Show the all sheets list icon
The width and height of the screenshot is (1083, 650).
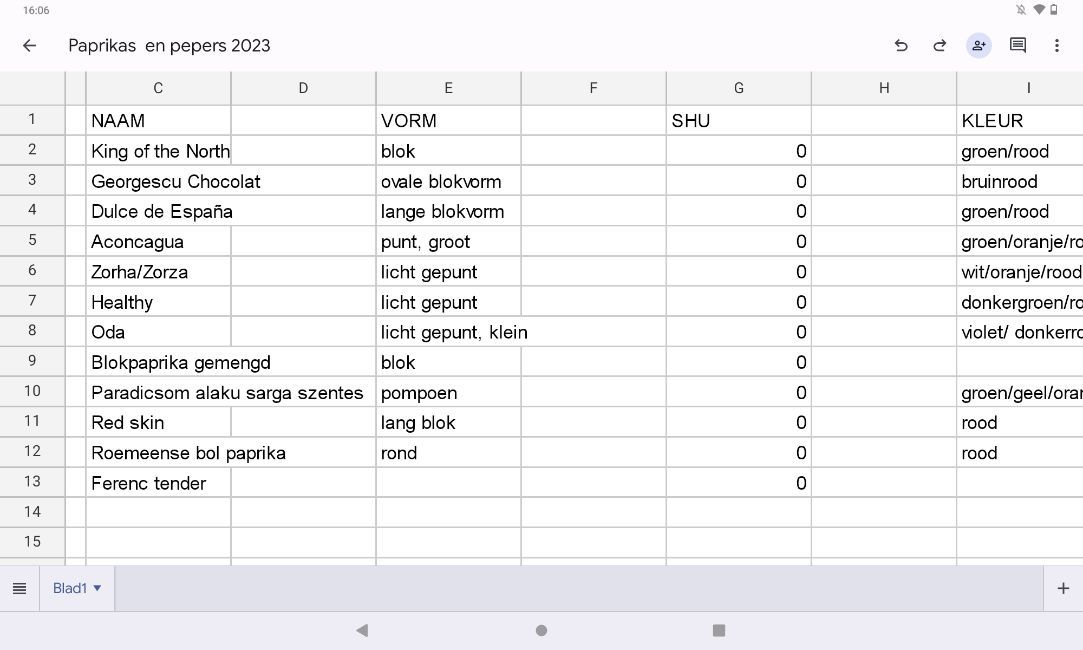19,588
